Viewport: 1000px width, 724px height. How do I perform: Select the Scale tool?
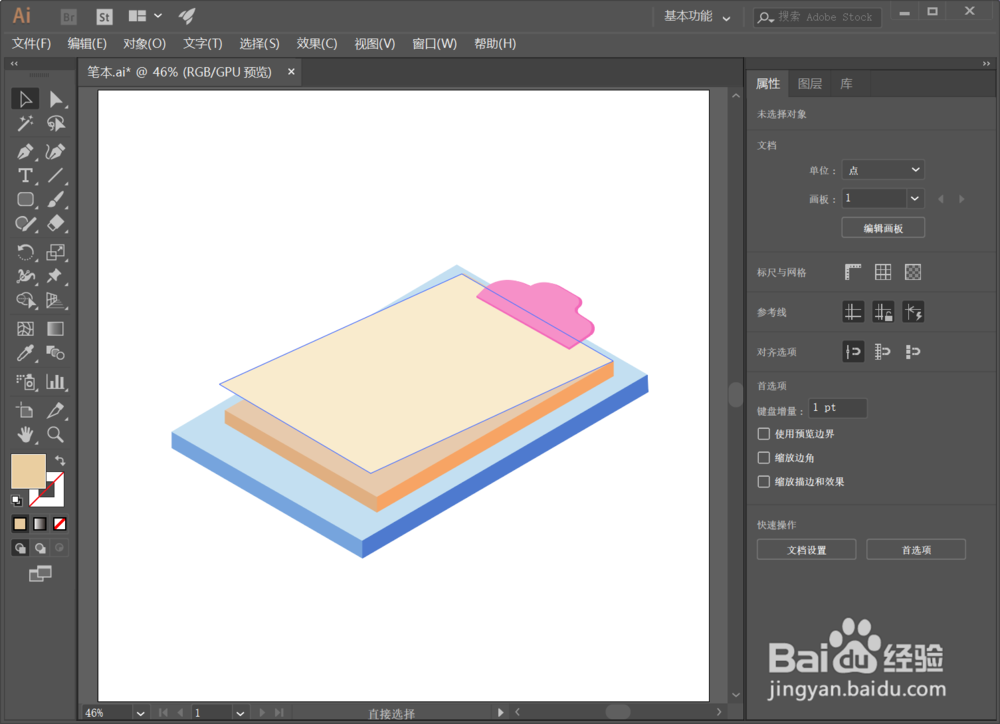tap(55, 252)
